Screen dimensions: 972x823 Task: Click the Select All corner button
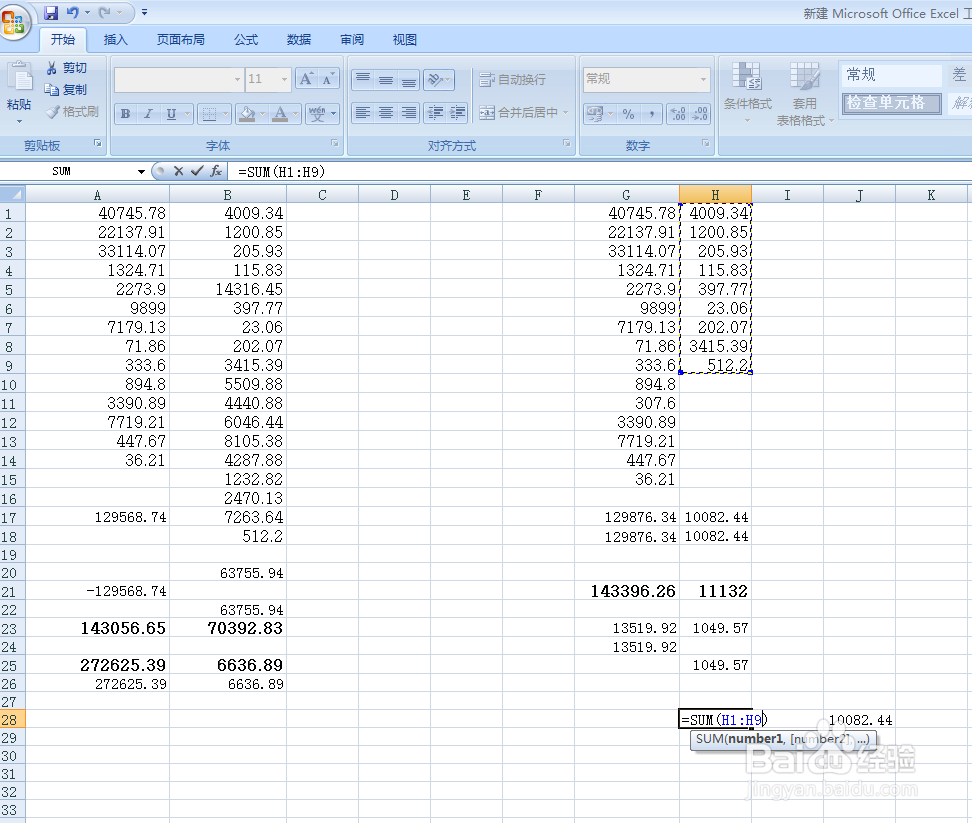12,195
